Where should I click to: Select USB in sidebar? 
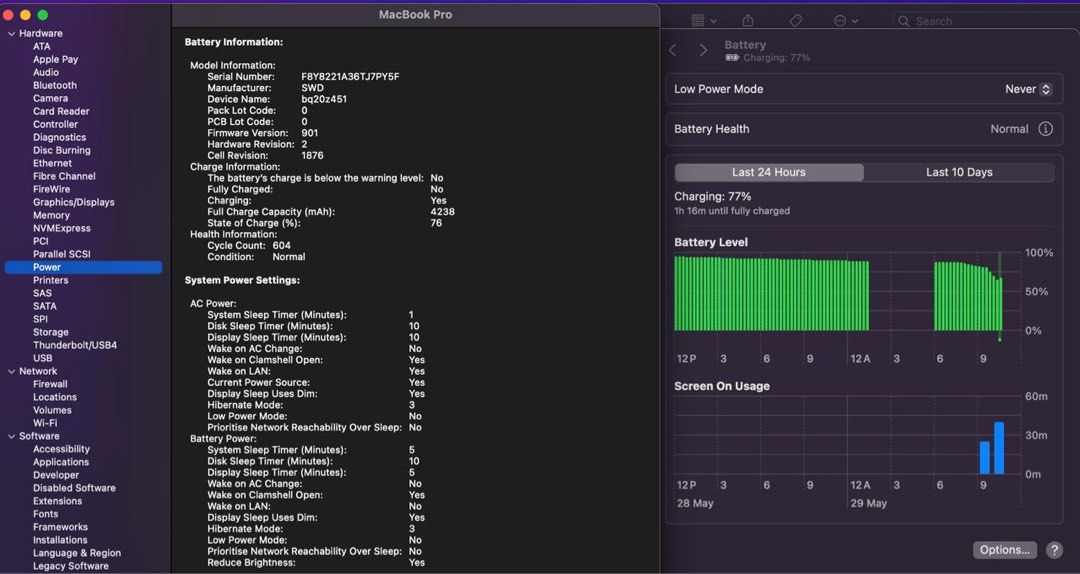coord(42,358)
